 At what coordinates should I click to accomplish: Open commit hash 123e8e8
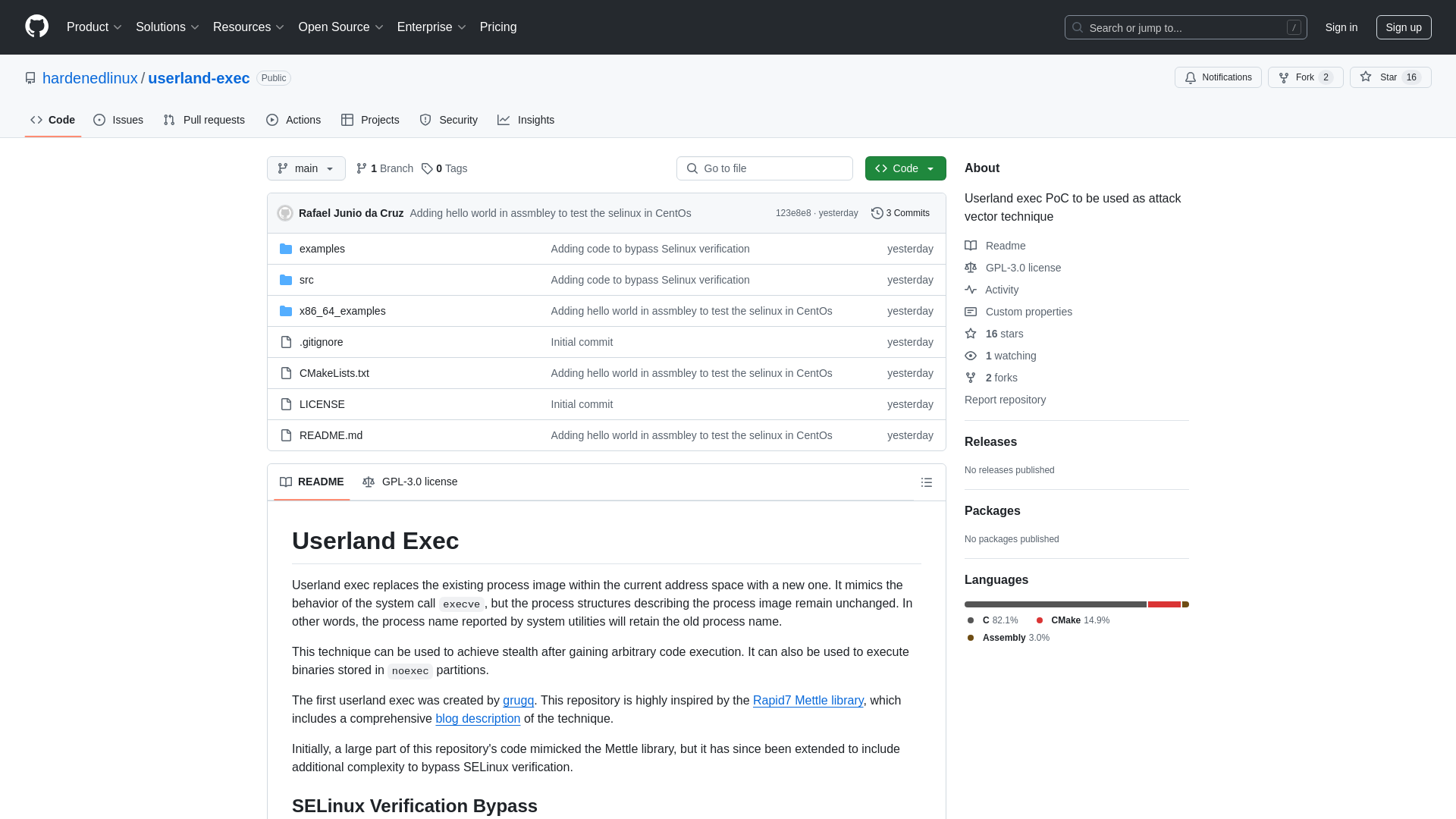coord(793,213)
